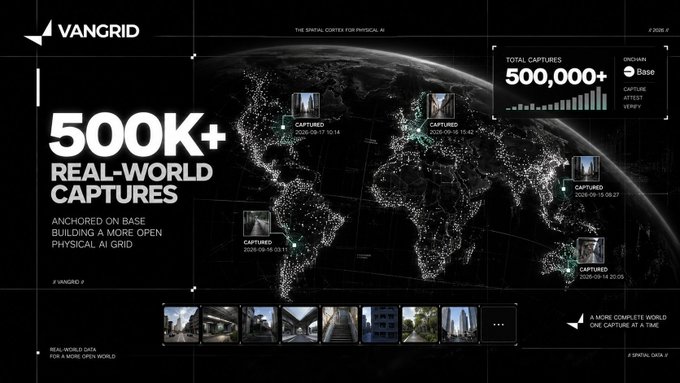Click the large '500K+' headline
The image size is (680, 383).
137,134
